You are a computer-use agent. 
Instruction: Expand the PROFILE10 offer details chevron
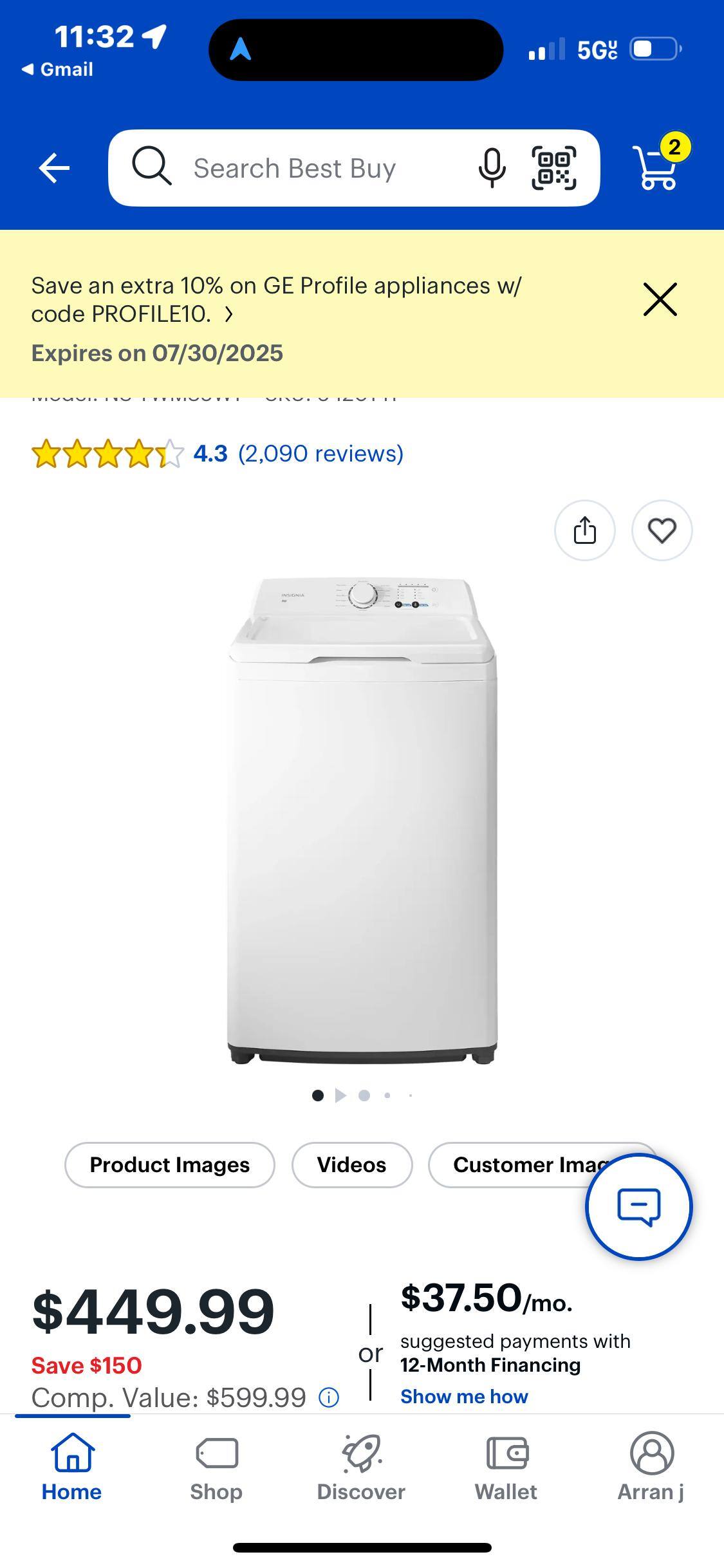pos(228,314)
